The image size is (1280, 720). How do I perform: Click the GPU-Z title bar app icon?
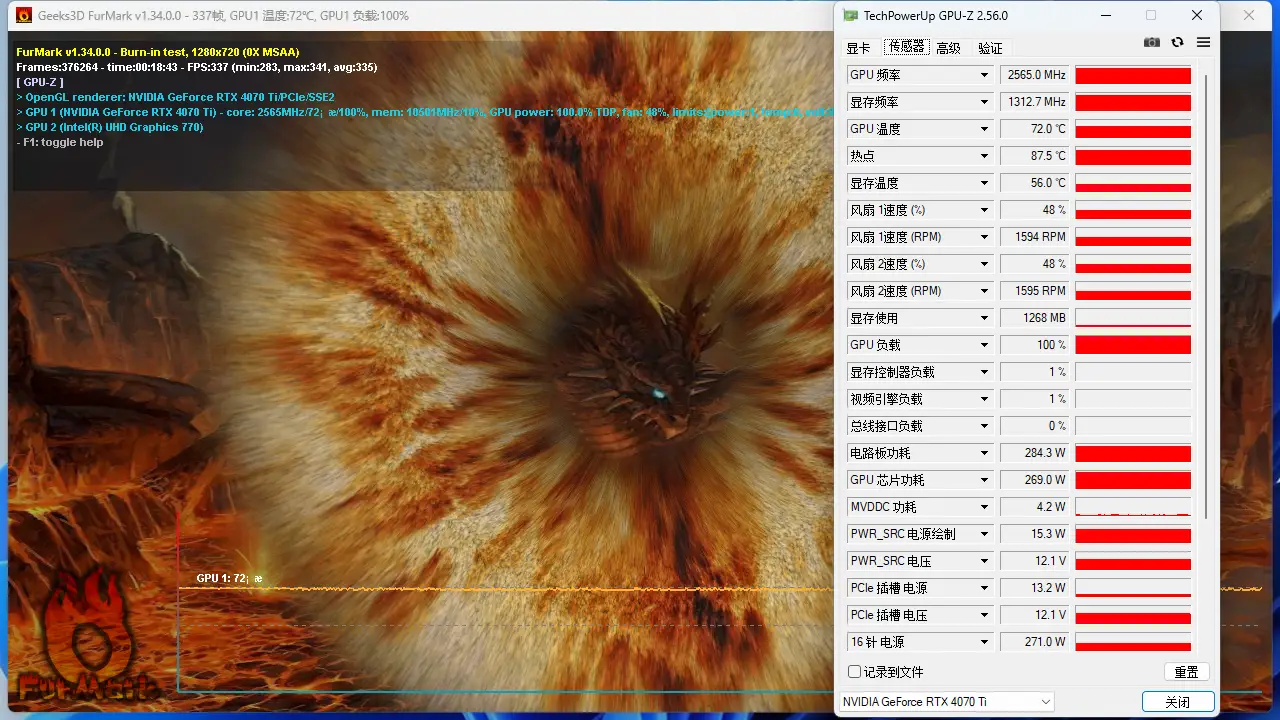pos(850,15)
